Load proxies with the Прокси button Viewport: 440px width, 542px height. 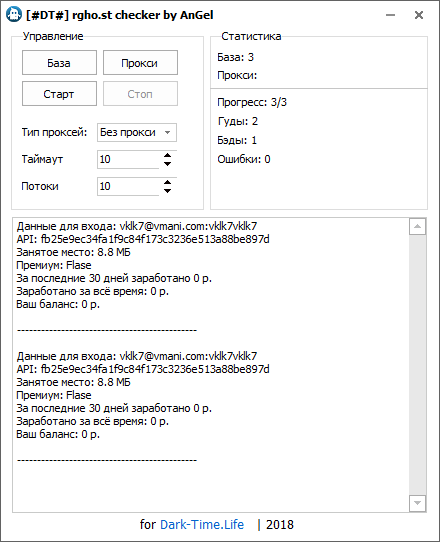tap(140, 63)
